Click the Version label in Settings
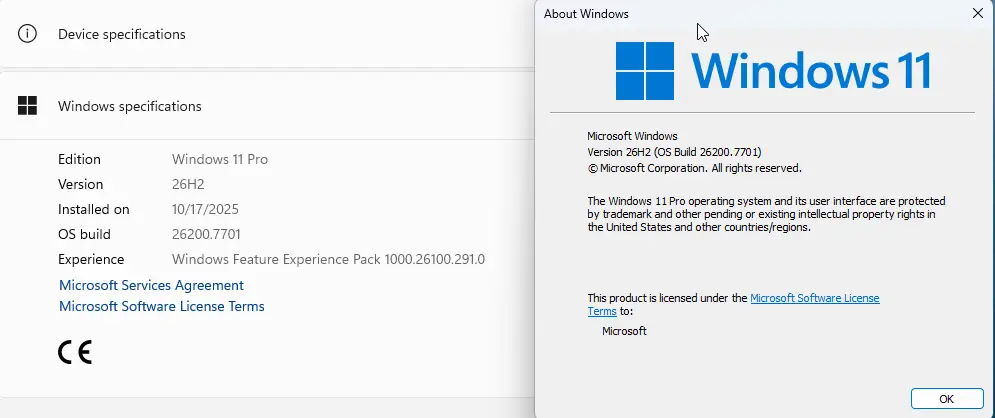Image resolution: width=995 pixels, height=418 pixels. tap(81, 185)
